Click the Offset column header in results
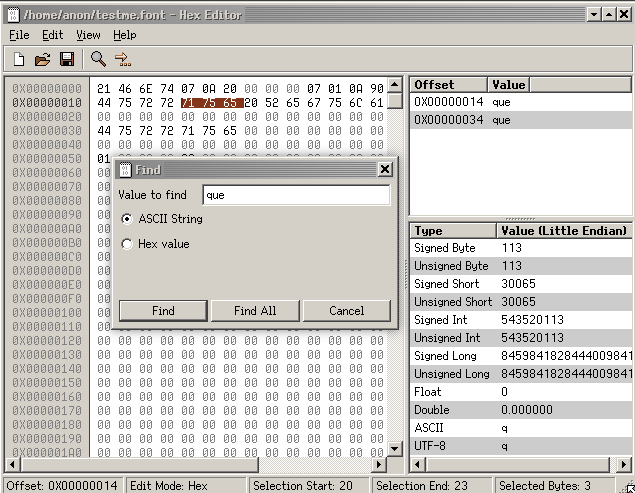The image size is (635, 493). click(449, 85)
